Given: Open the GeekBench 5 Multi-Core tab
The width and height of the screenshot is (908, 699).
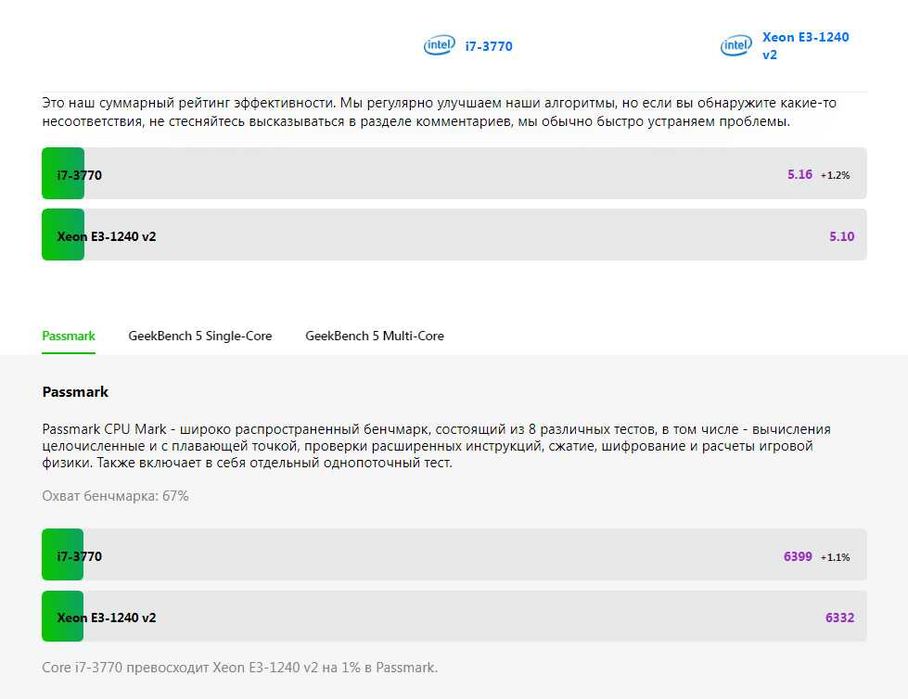Looking at the screenshot, I should pyautogui.click(x=374, y=336).
